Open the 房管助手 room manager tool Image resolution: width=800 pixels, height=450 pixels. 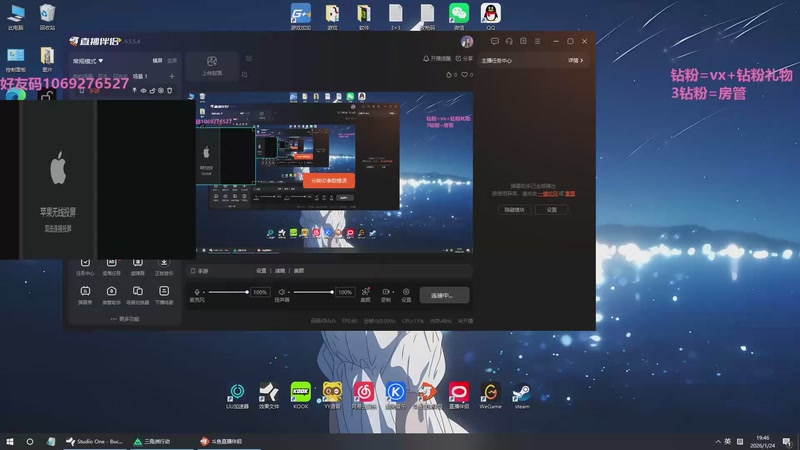[x=111, y=295]
